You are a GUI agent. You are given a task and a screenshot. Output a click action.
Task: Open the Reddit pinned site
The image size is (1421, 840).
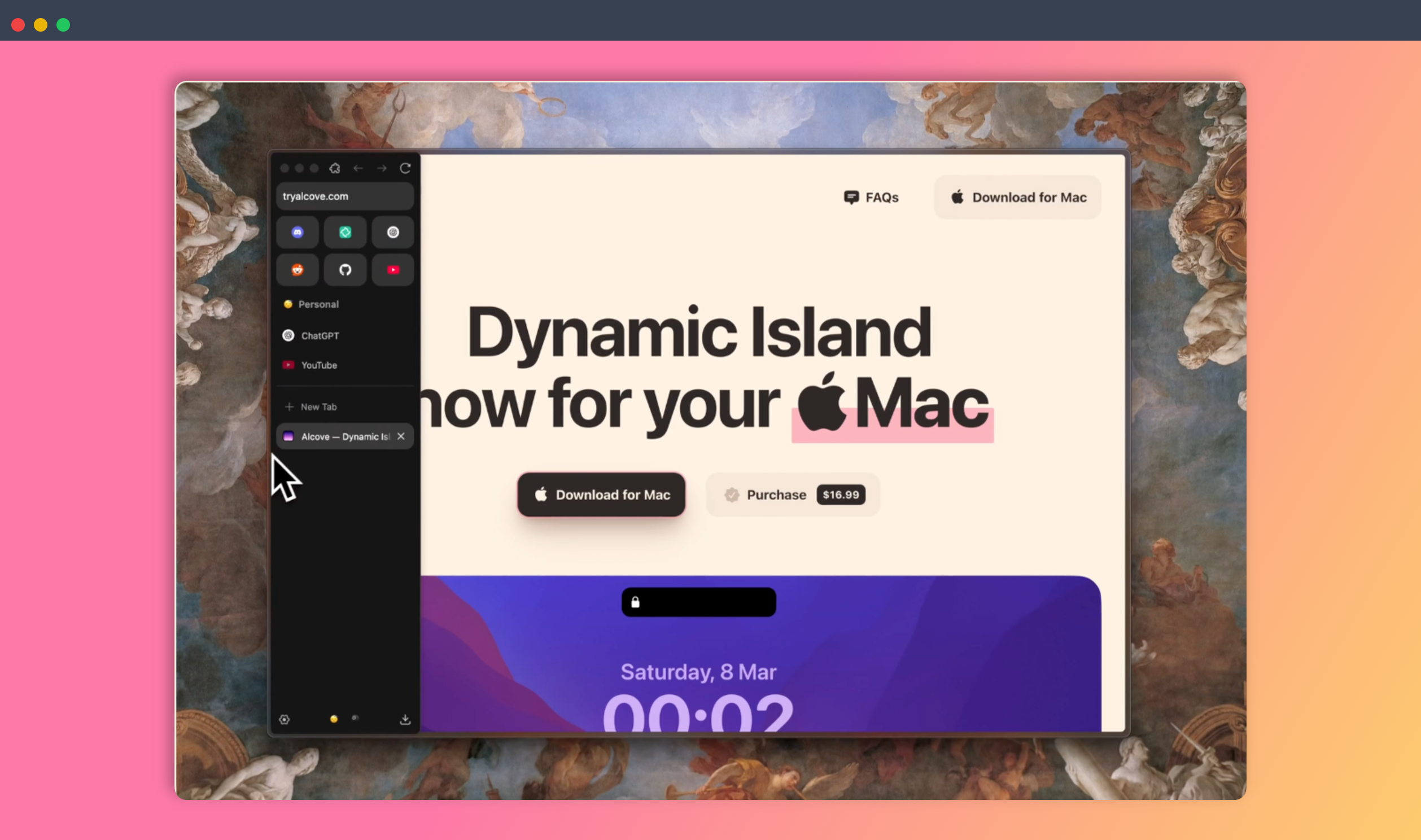click(297, 270)
